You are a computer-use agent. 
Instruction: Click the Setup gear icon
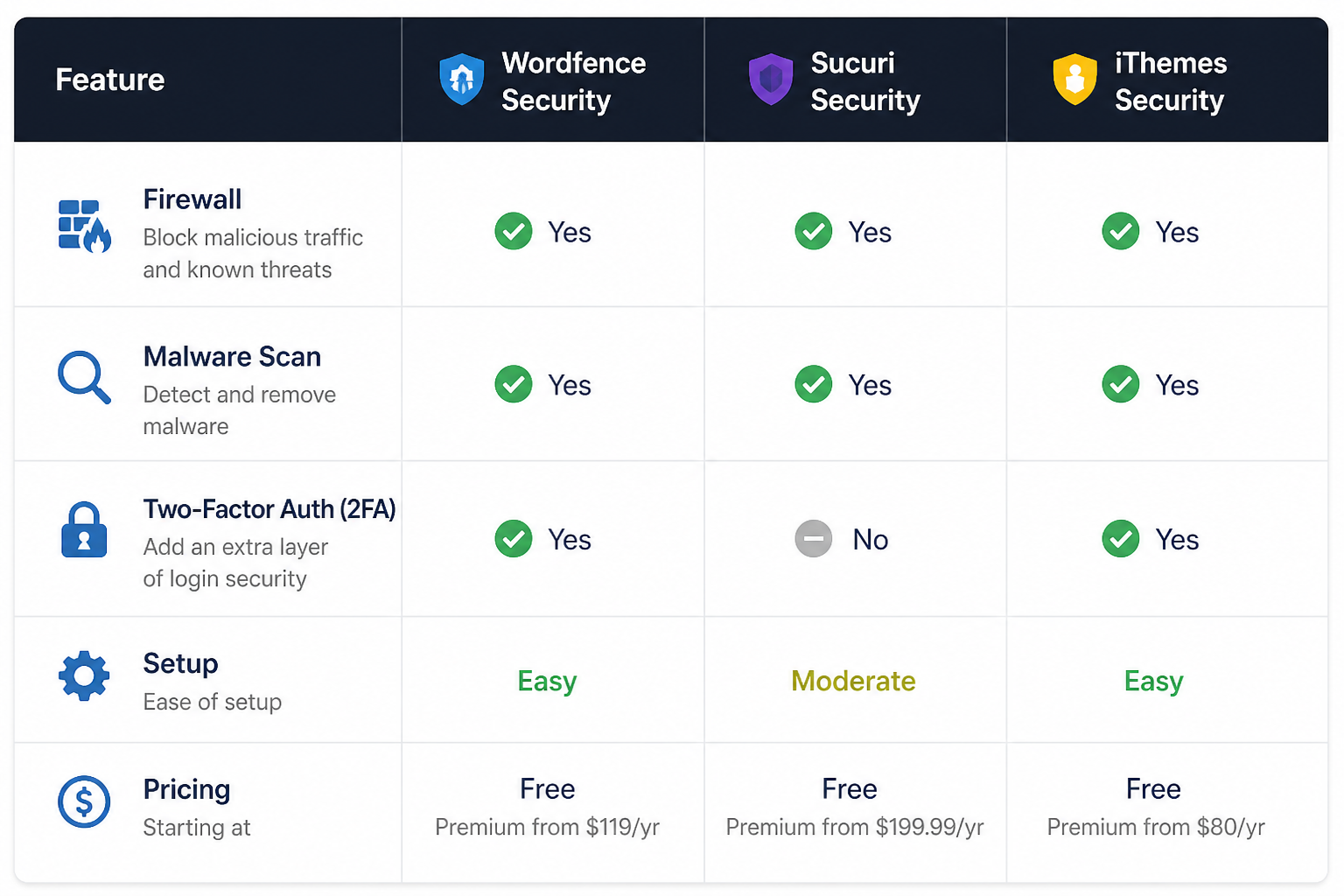coord(84,675)
